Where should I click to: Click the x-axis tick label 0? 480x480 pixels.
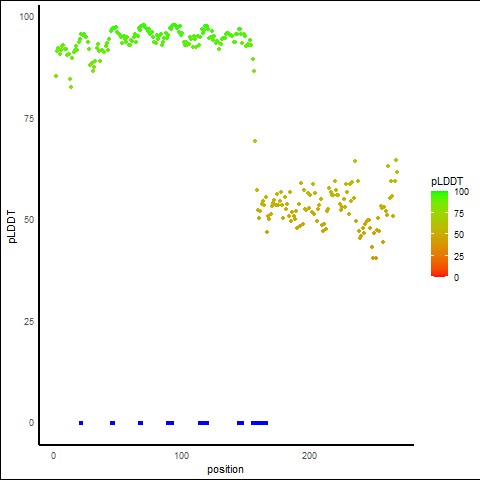pyautogui.click(x=53, y=456)
